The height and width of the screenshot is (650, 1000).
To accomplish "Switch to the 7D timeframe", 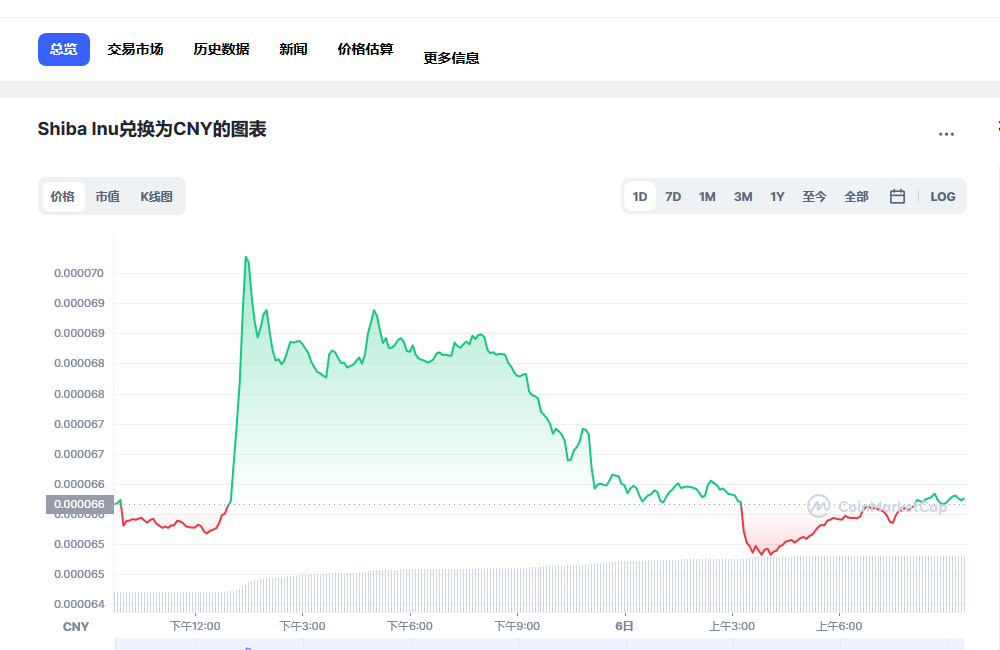I will [x=672, y=196].
